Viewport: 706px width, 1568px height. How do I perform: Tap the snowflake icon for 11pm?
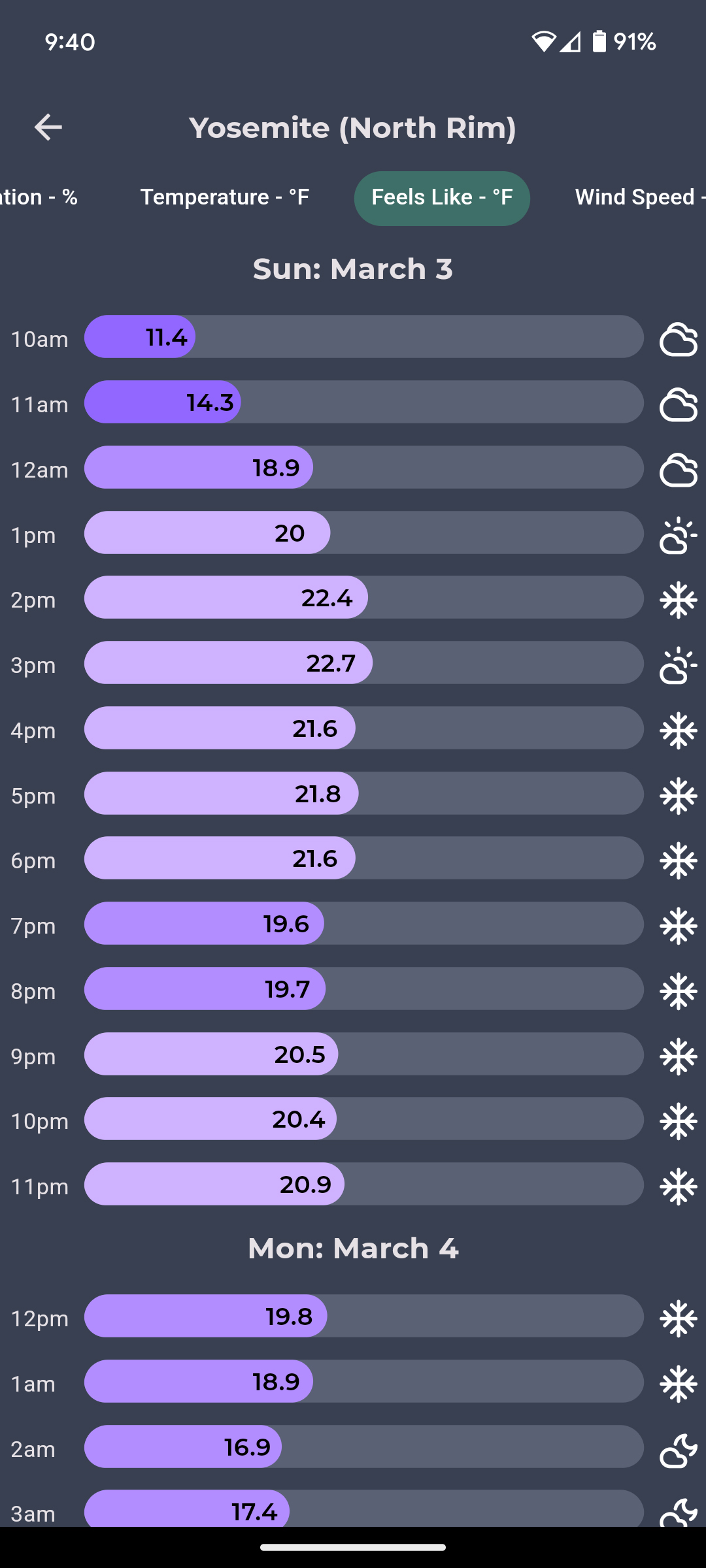[x=678, y=1186]
